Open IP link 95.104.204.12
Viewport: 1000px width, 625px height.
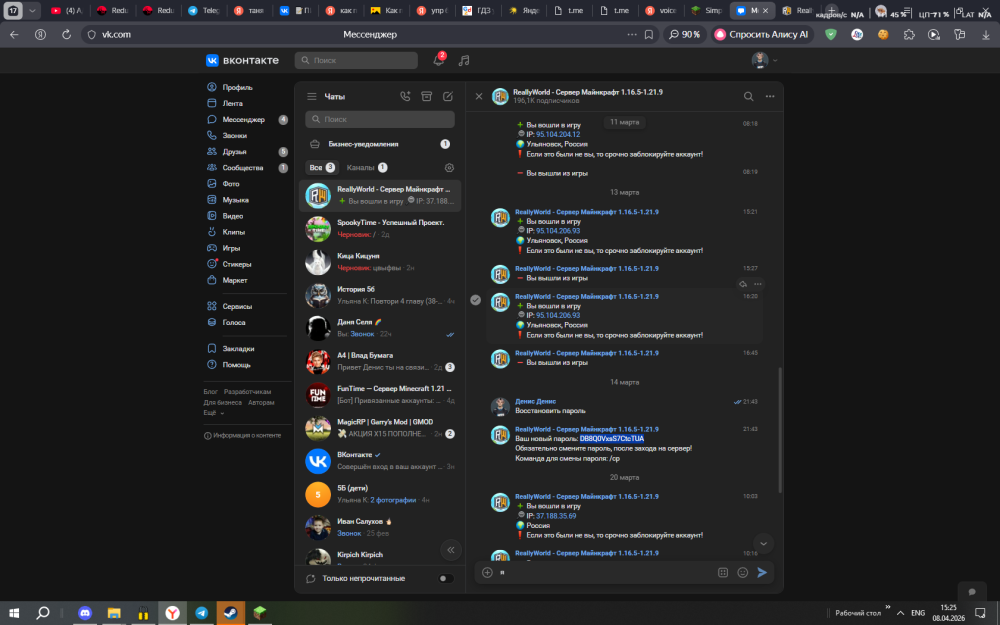click(x=557, y=135)
